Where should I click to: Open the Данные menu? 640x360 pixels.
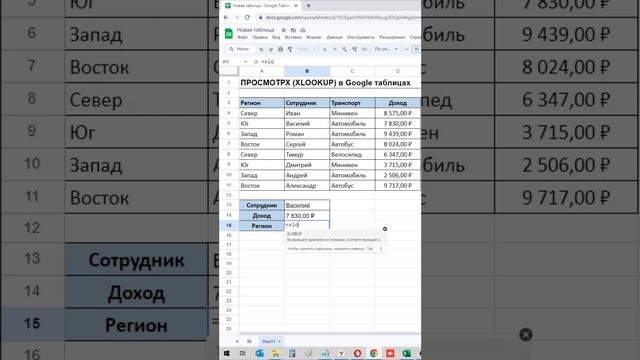click(x=335, y=38)
